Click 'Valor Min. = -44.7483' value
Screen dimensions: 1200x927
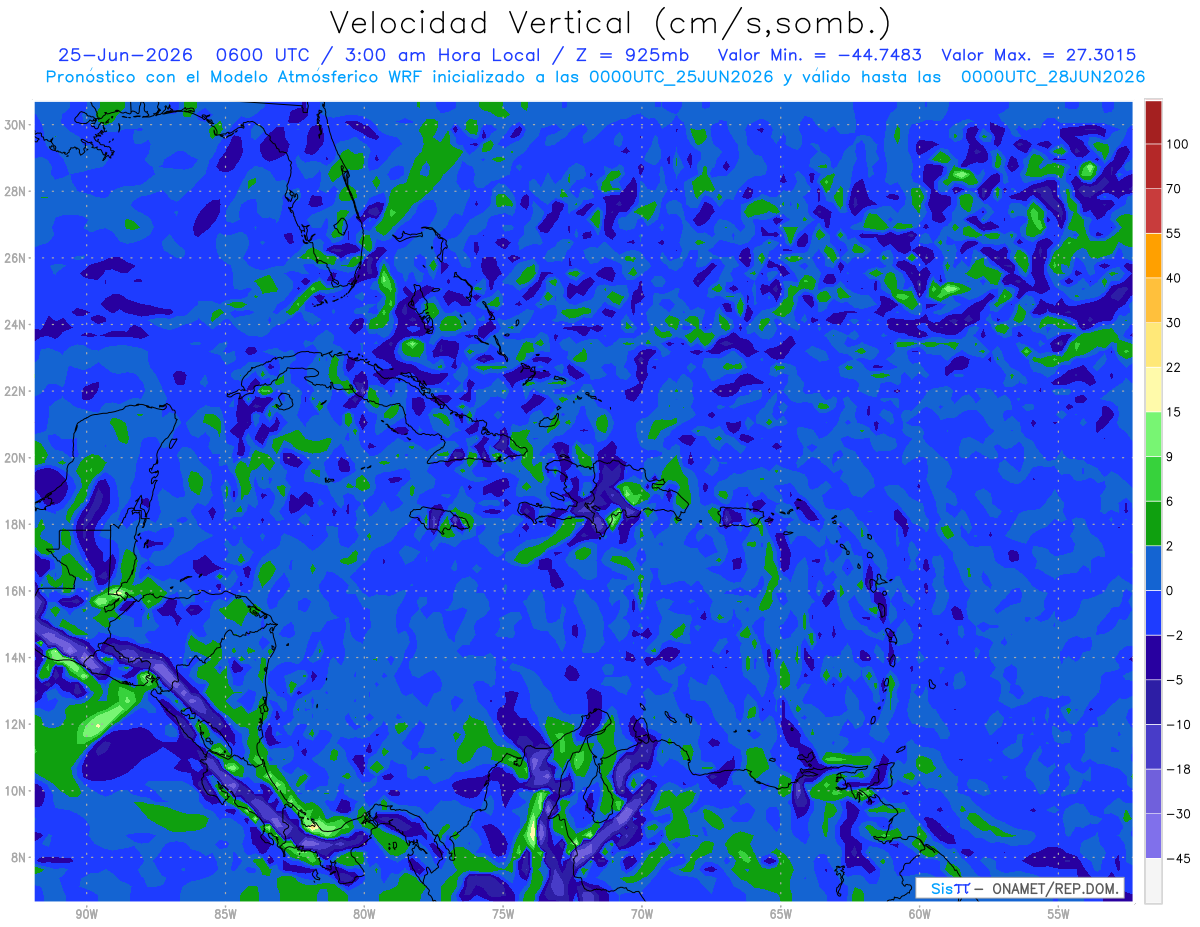coord(820,55)
